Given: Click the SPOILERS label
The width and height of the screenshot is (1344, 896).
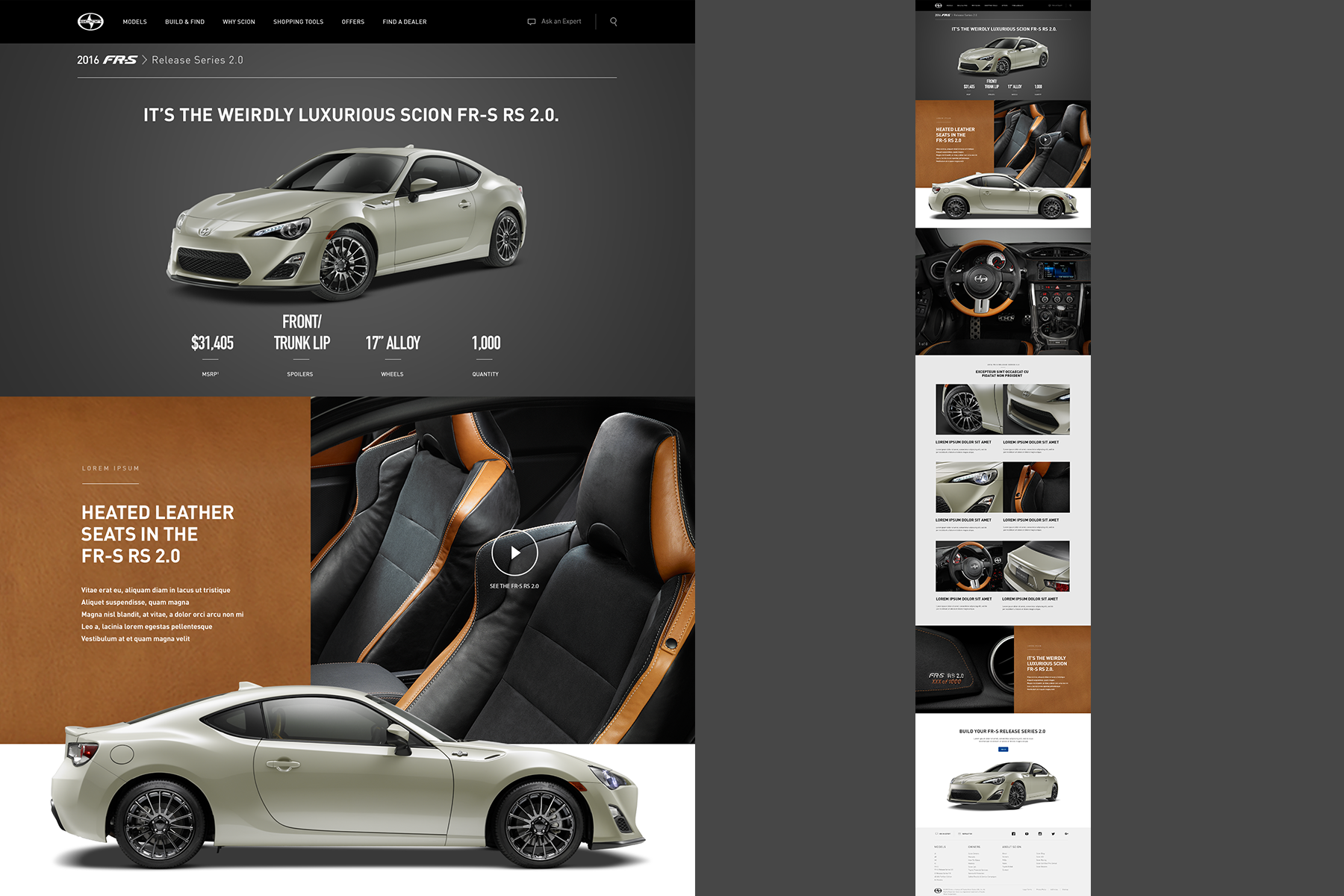Looking at the screenshot, I should [300, 374].
